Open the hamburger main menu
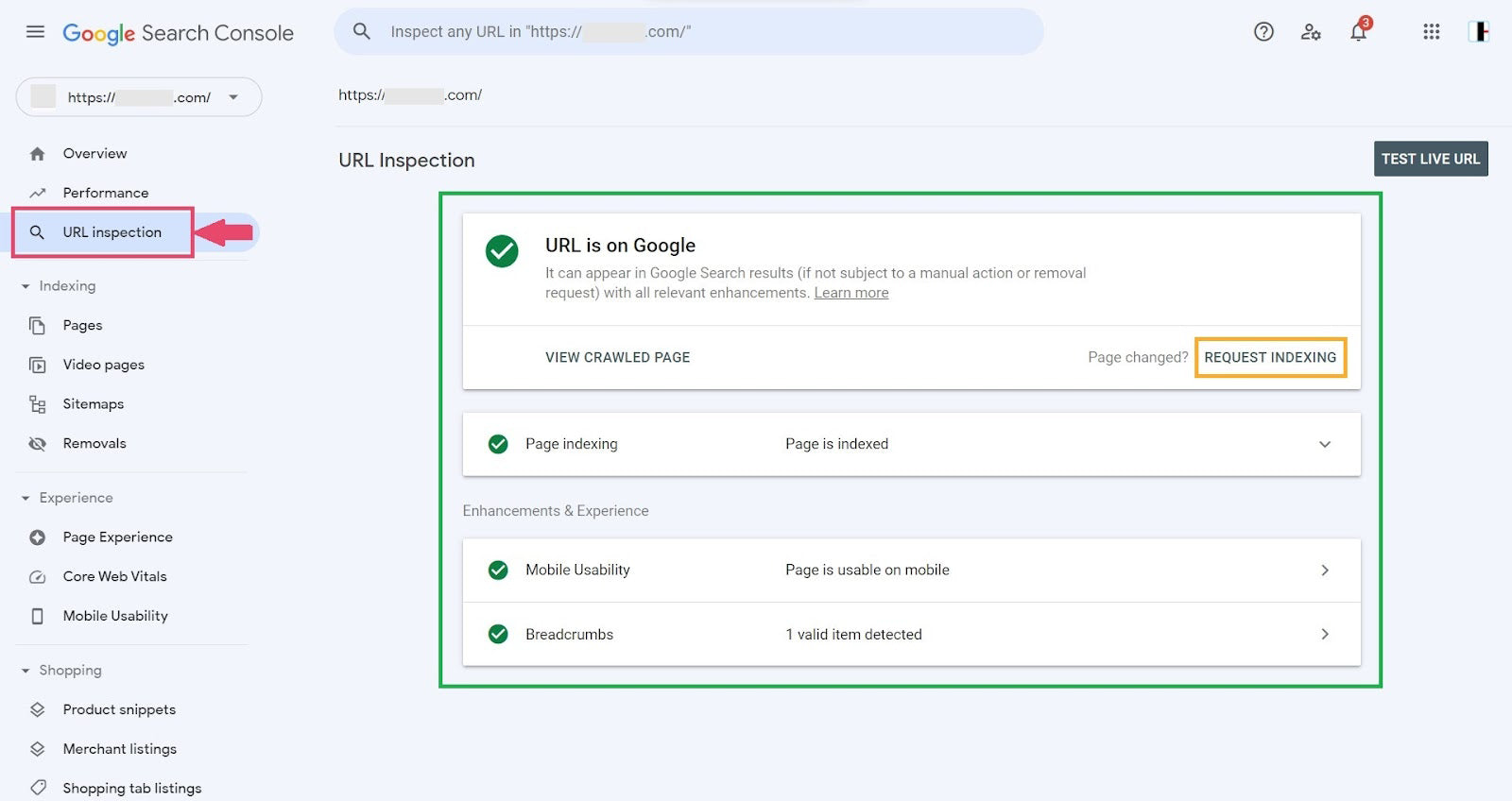The image size is (1512, 801). (x=35, y=32)
